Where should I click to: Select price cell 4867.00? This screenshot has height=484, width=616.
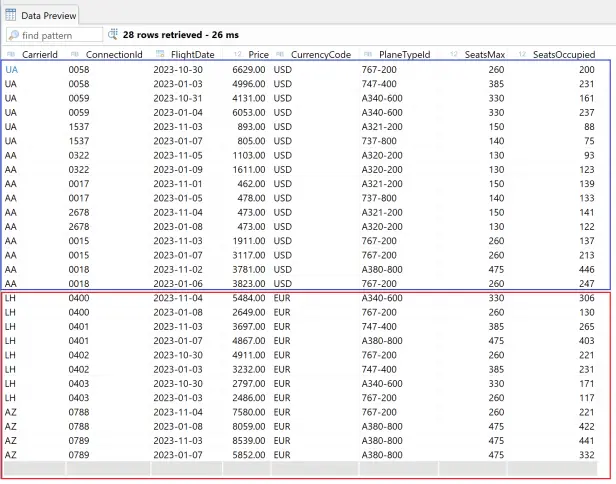(249, 341)
